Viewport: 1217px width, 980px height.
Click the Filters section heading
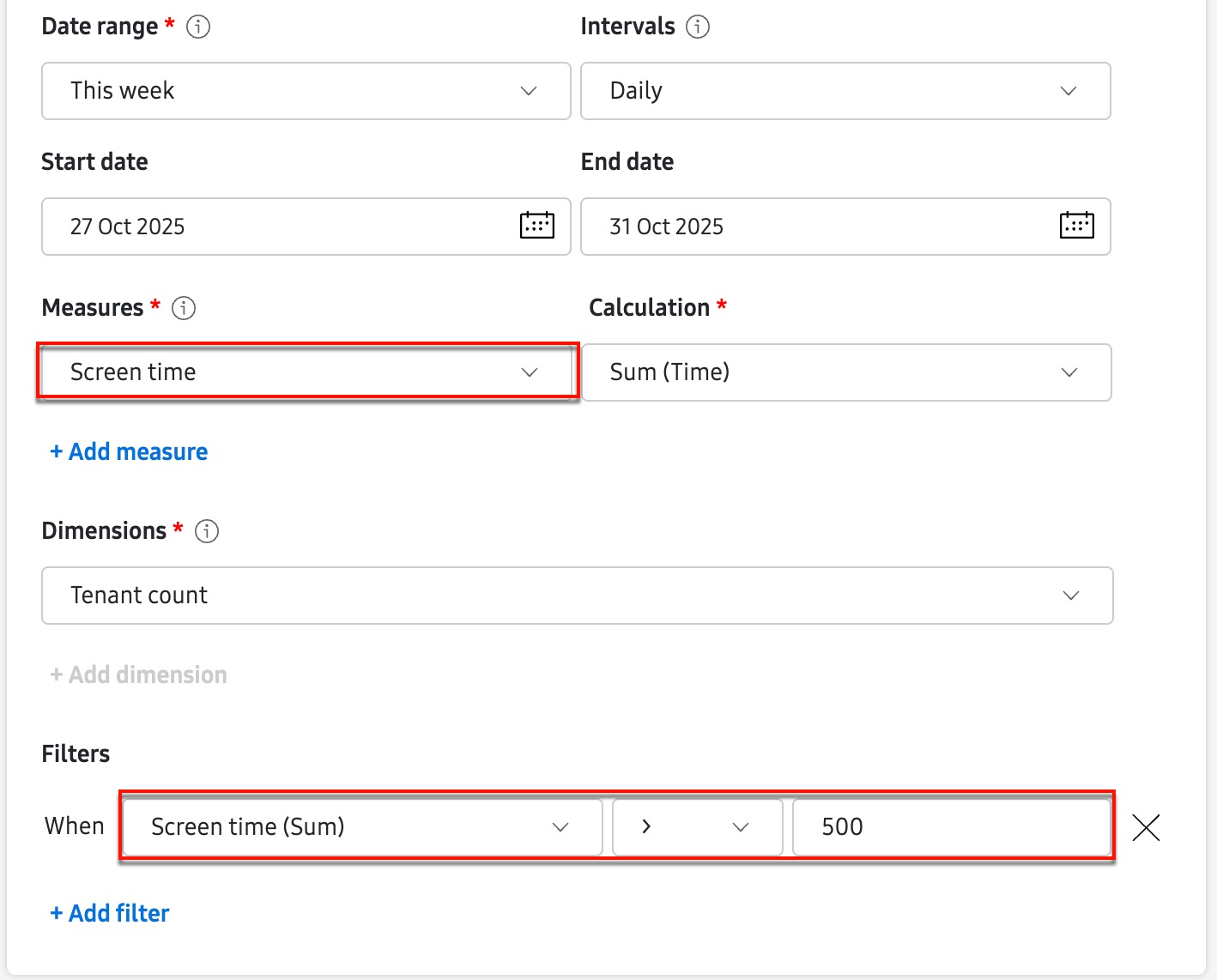[x=75, y=753]
